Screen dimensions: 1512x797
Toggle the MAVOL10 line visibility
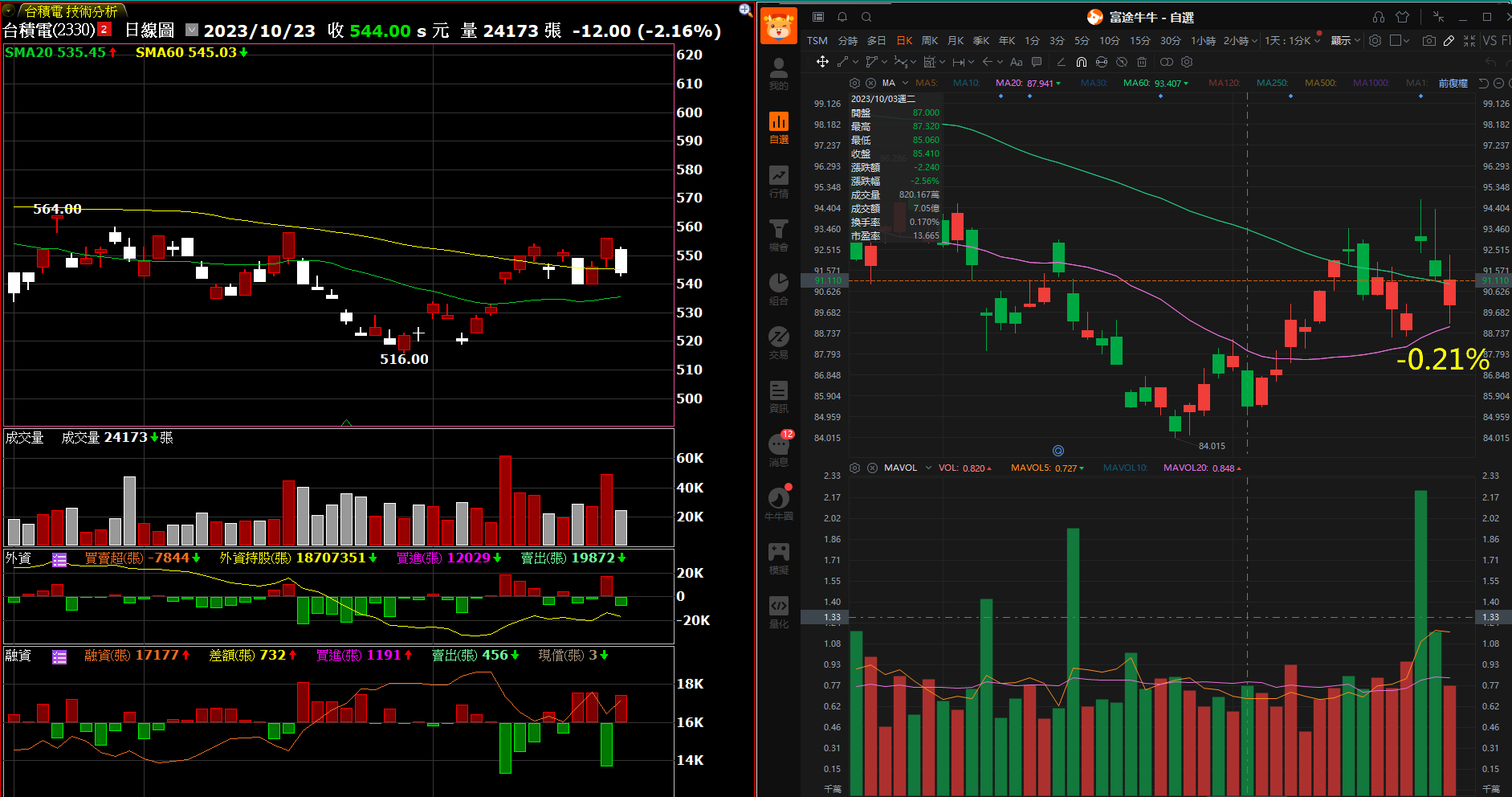[x=1125, y=468]
